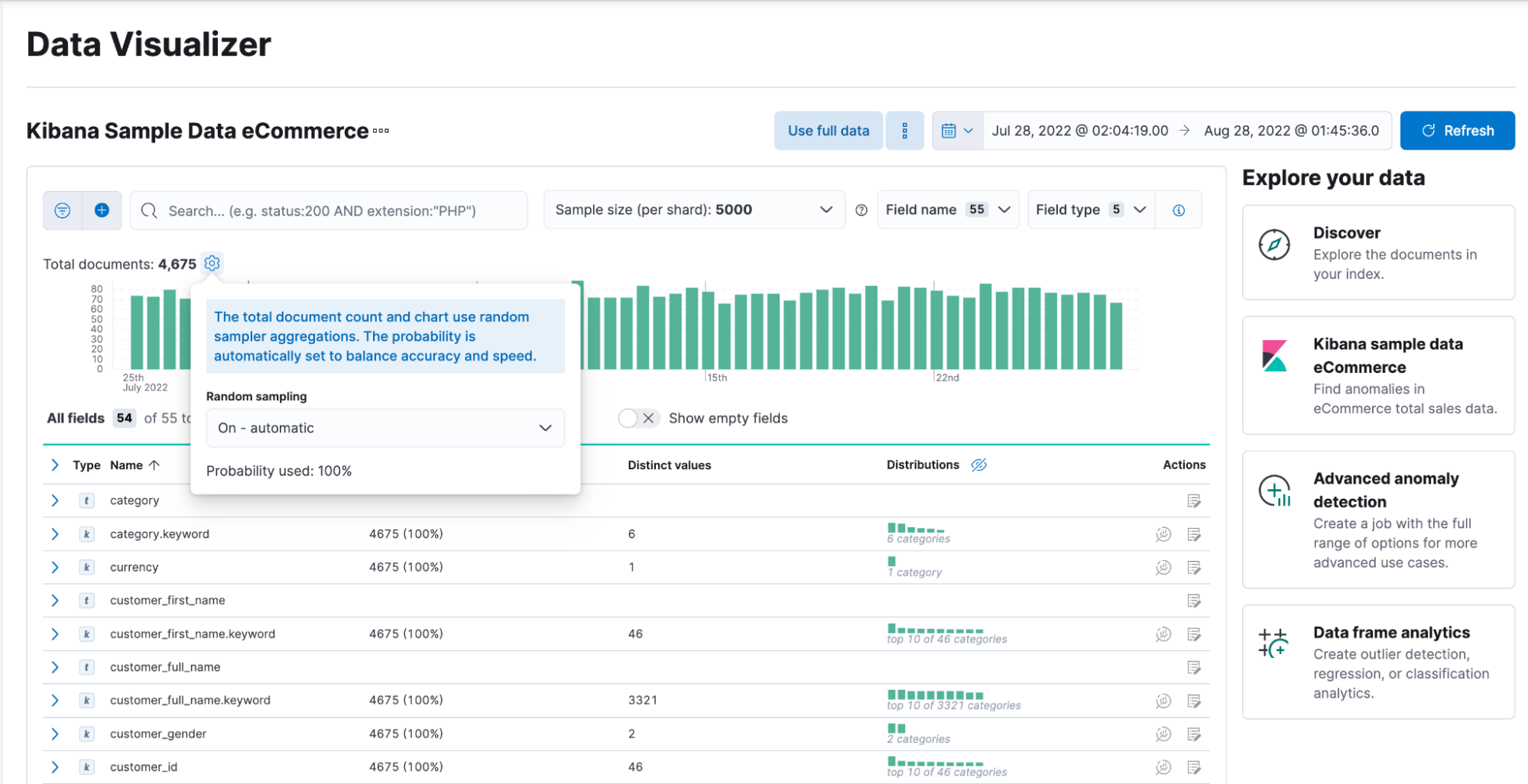Toggle the Show empty fields switch
This screenshot has width=1528, height=784.
click(638, 418)
